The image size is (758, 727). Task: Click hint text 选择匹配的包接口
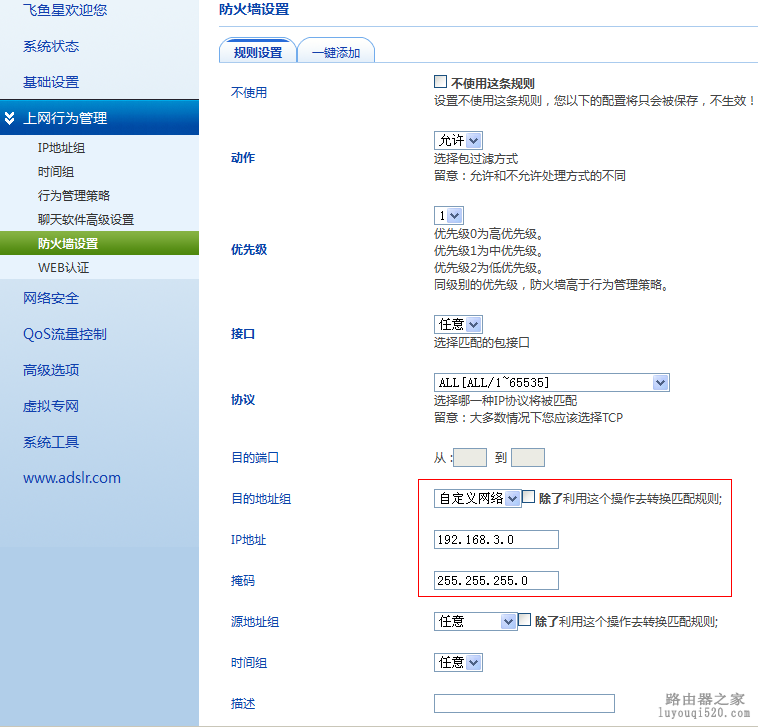point(481,343)
